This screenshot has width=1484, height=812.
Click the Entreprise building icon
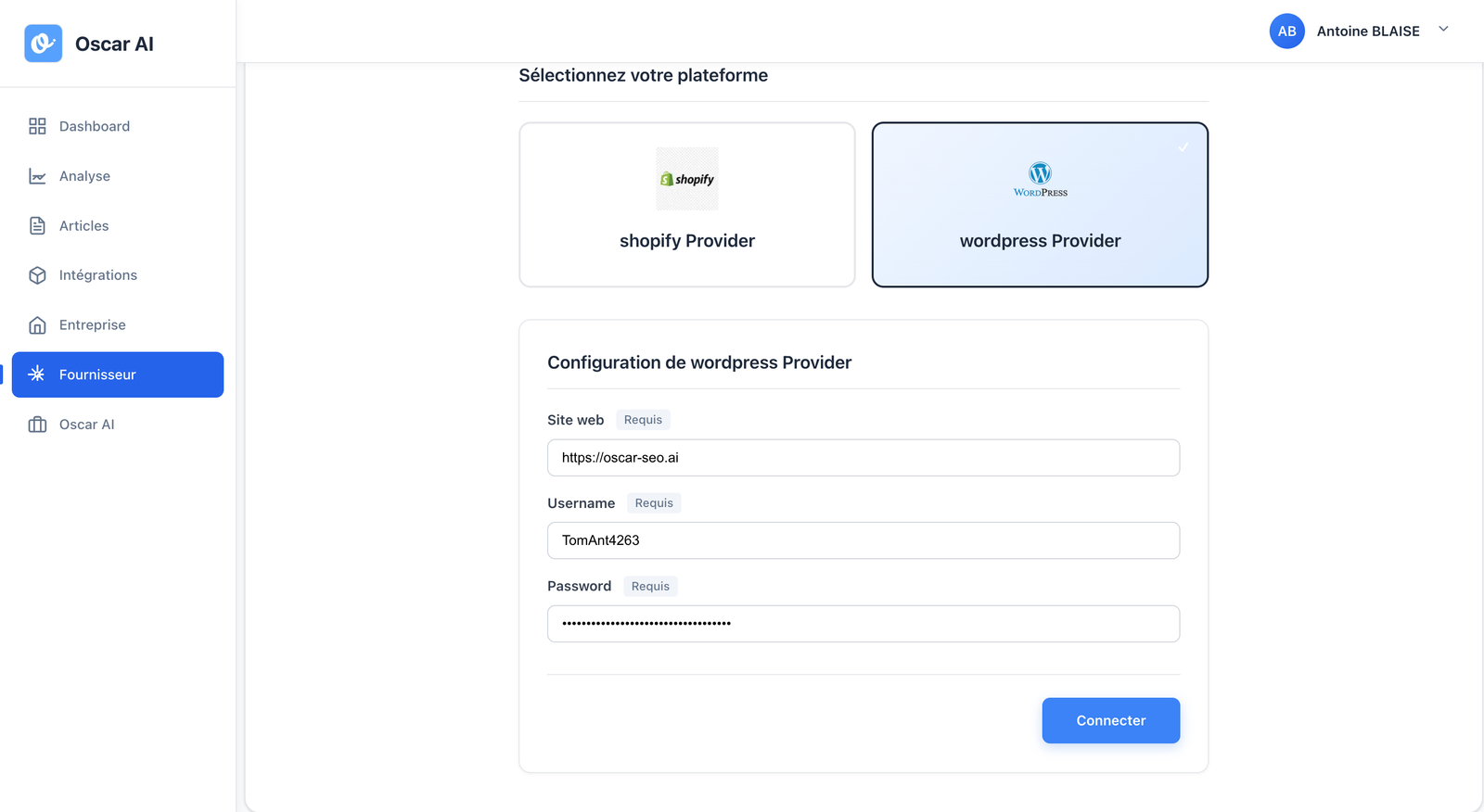37,325
